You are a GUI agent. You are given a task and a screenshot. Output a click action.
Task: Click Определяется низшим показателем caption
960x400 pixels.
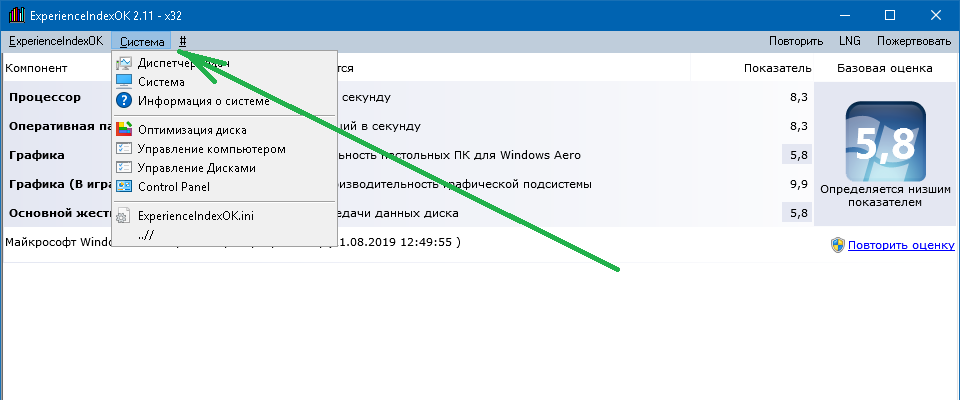(x=885, y=196)
